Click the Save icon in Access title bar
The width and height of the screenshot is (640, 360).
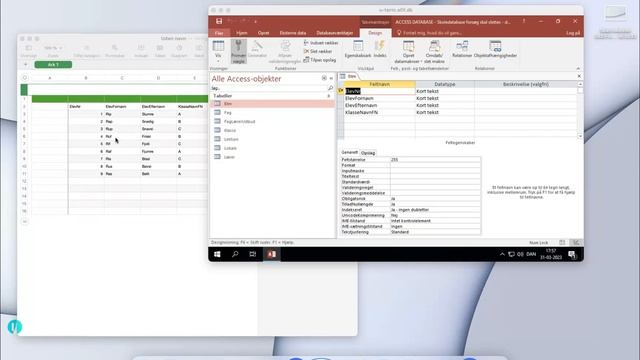tap(219, 21)
